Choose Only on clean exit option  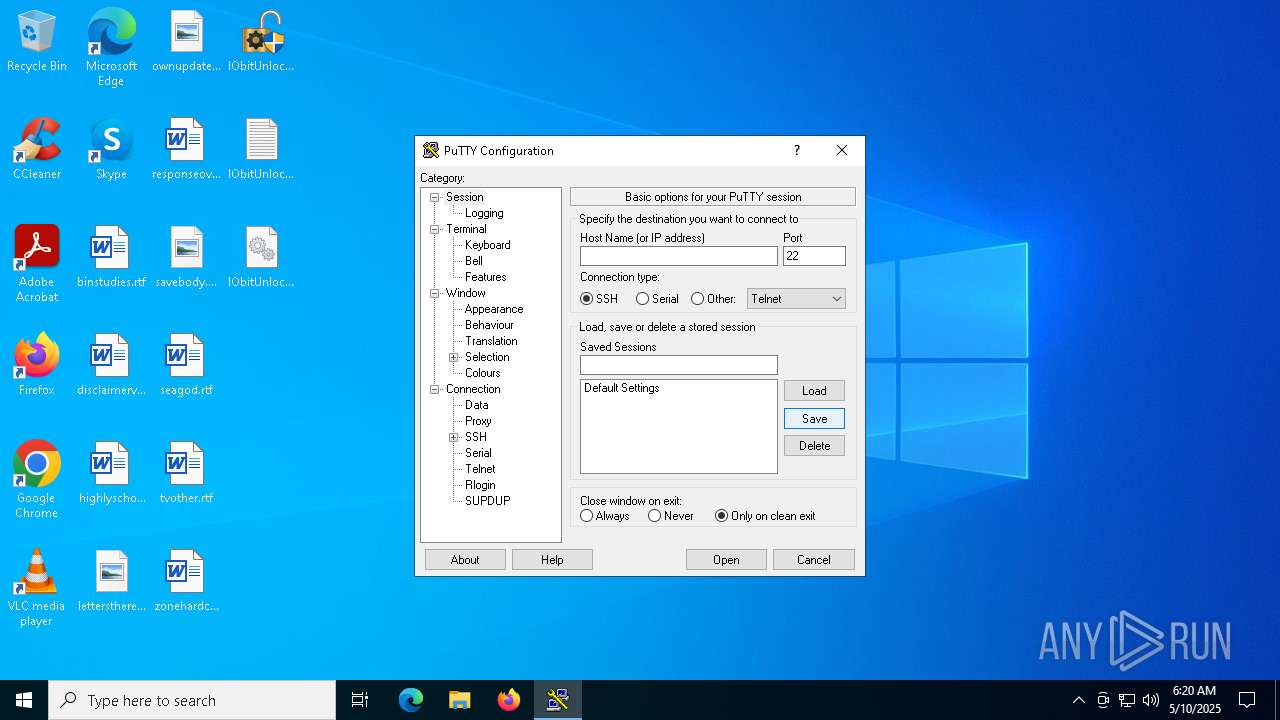721,516
